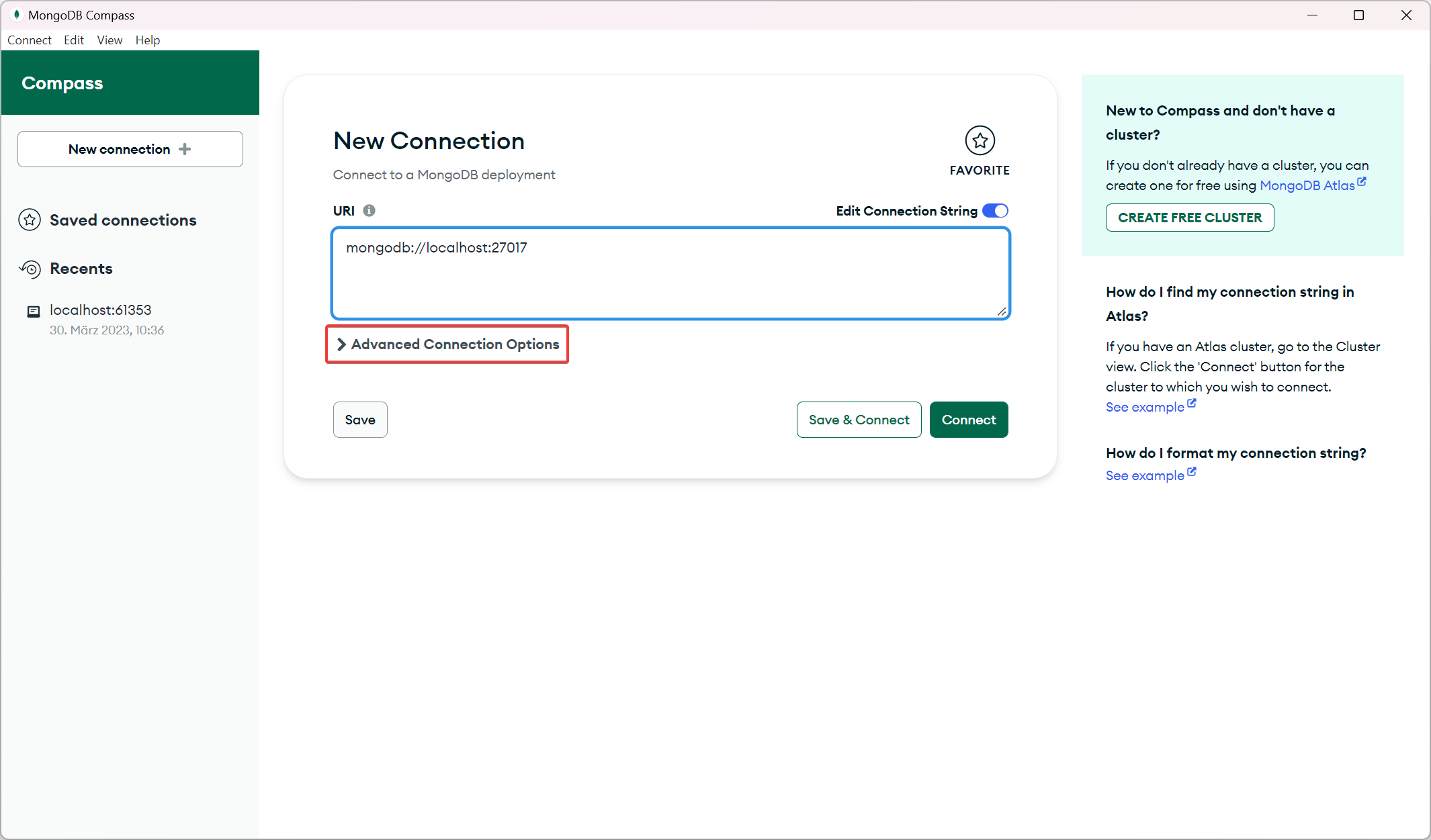Click the external link icon after first See example
The width and height of the screenshot is (1431, 840).
[x=1192, y=403]
